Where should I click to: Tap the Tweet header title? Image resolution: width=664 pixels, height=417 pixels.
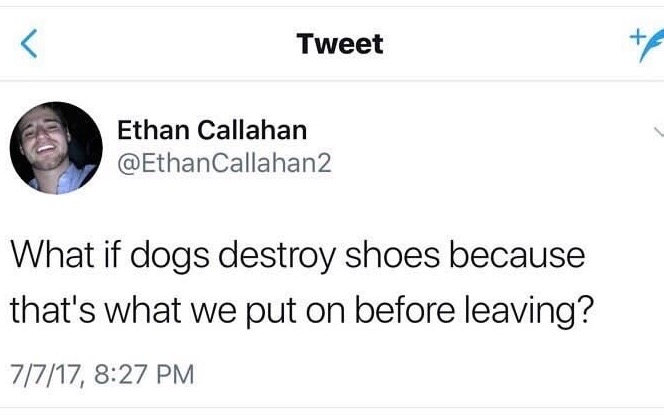(340, 44)
